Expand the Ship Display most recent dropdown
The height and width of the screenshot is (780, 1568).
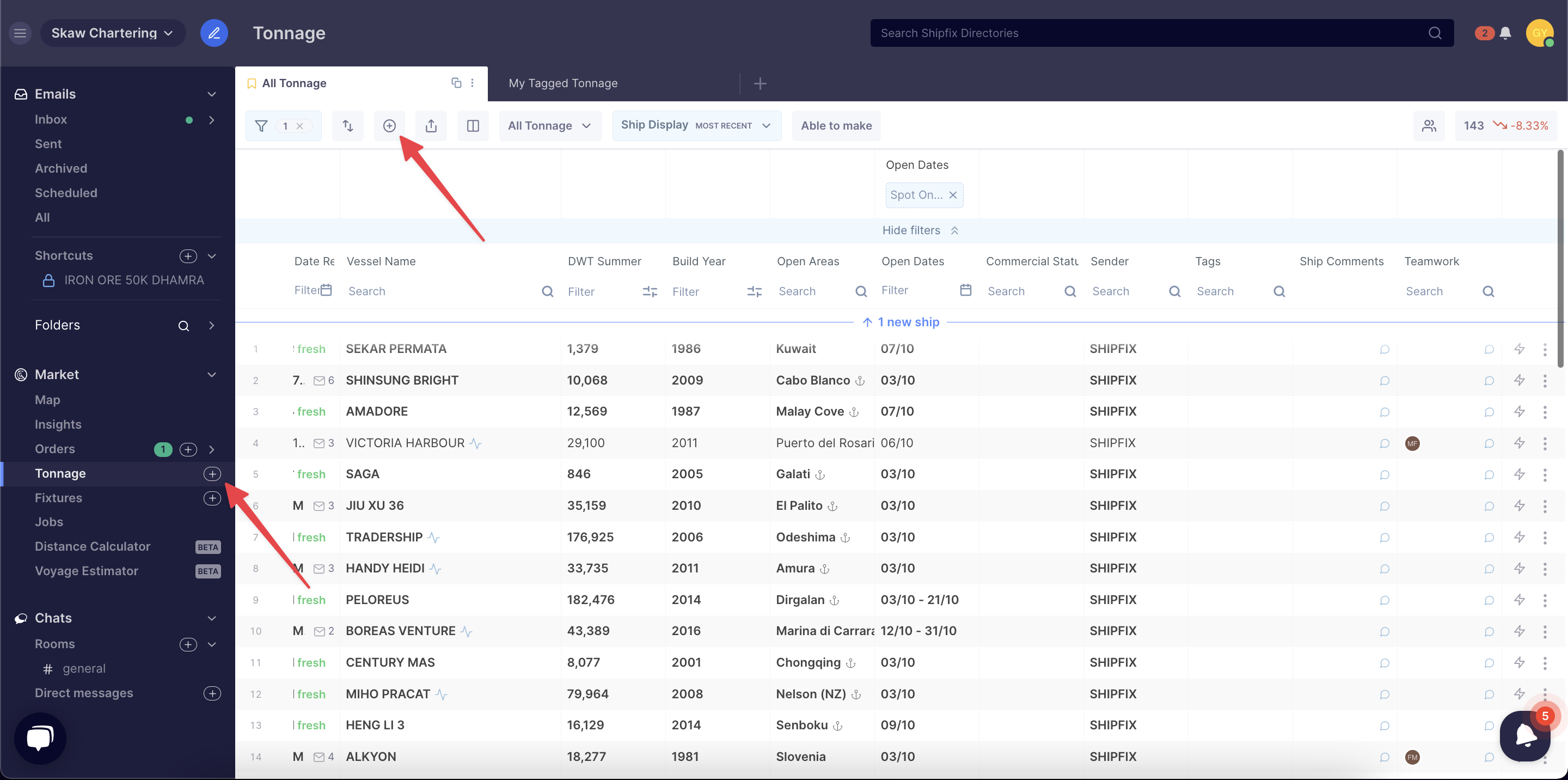[x=696, y=125]
